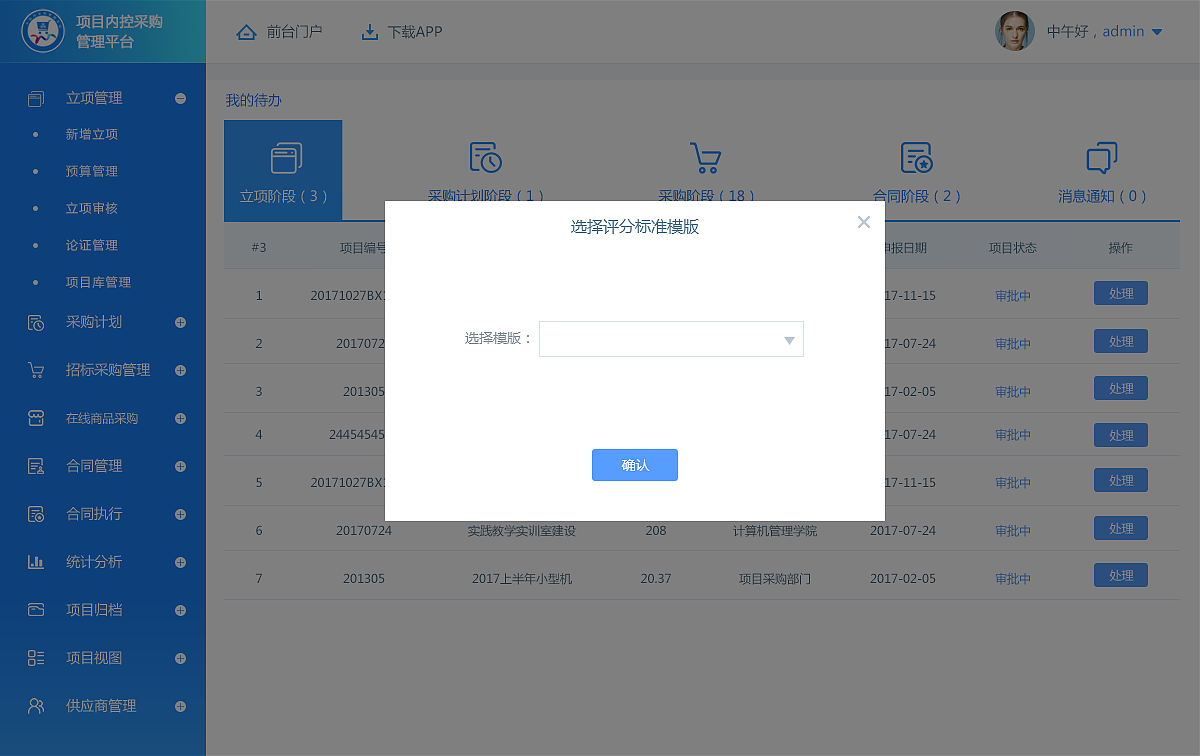Click the 前台门户 home icon

[246, 31]
